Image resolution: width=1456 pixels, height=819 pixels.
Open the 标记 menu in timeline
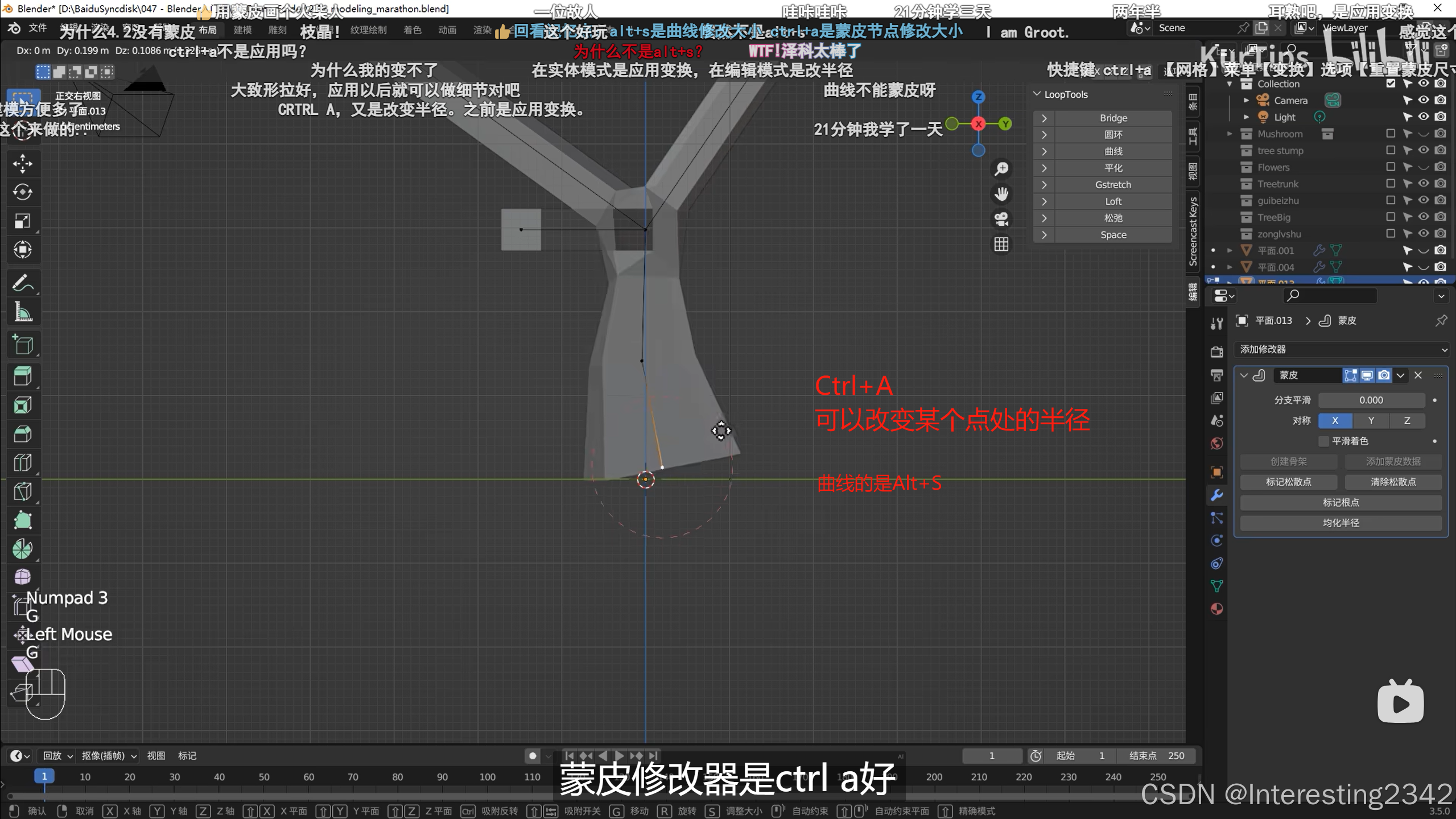pyautogui.click(x=187, y=756)
